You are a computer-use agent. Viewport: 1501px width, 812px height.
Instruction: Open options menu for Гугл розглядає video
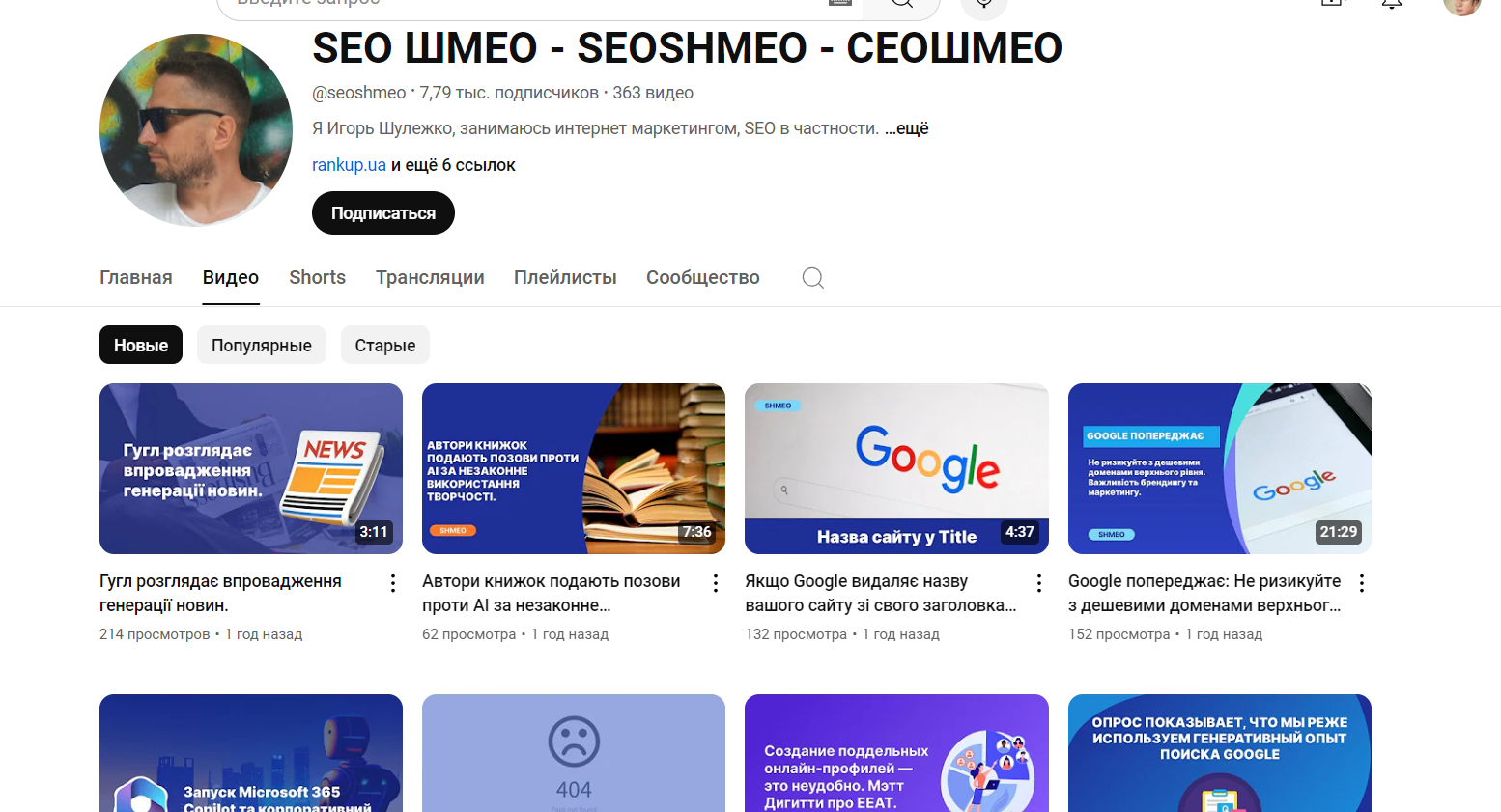click(x=393, y=583)
